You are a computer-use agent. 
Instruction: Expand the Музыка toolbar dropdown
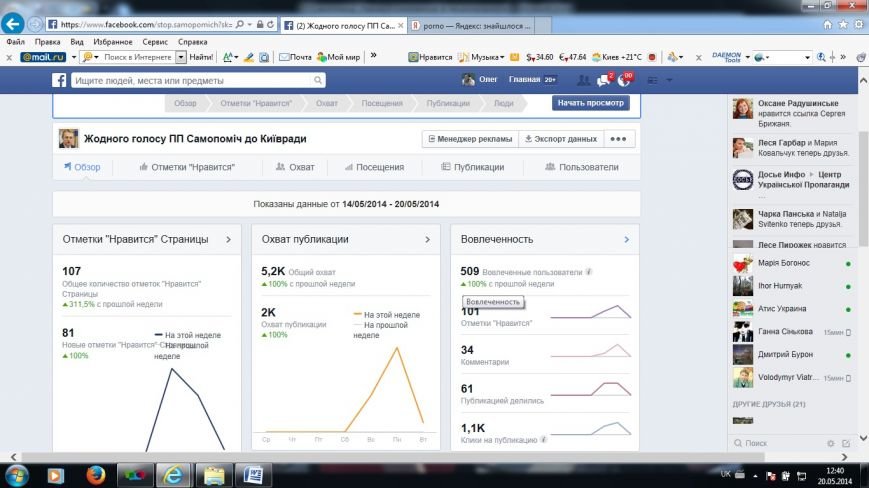pos(502,57)
